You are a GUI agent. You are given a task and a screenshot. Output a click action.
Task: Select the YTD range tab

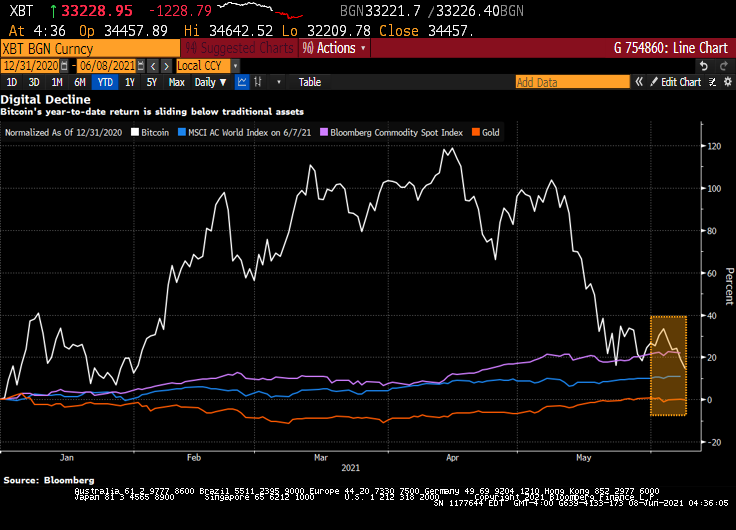(105, 82)
